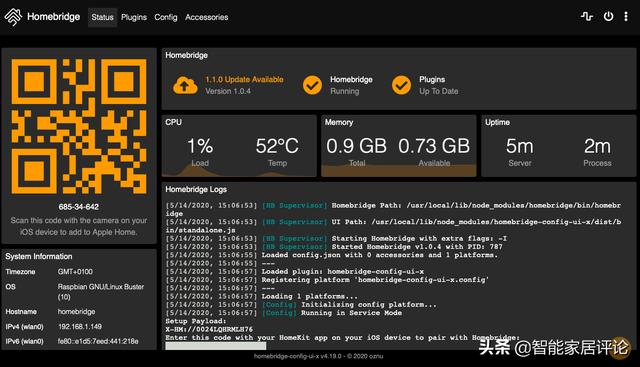Click the Loaded config.json log line
Screen dimensions: 640x367
[x=332, y=255]
